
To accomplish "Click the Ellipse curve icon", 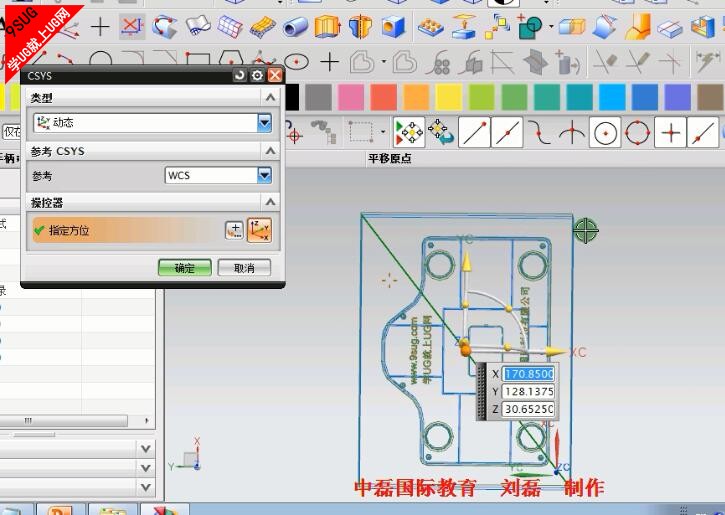I will pos(296,61).
